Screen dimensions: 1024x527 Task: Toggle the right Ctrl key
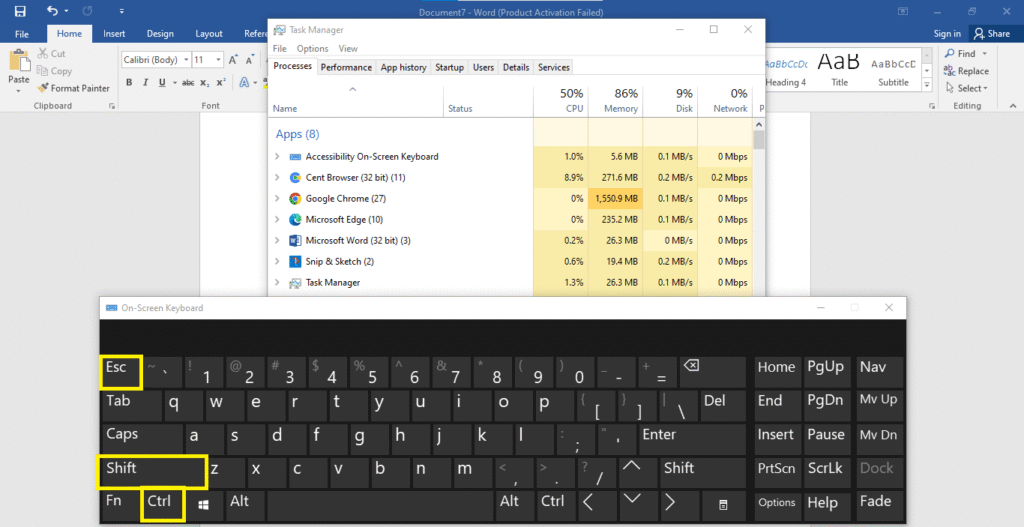[x=556, y=505]
